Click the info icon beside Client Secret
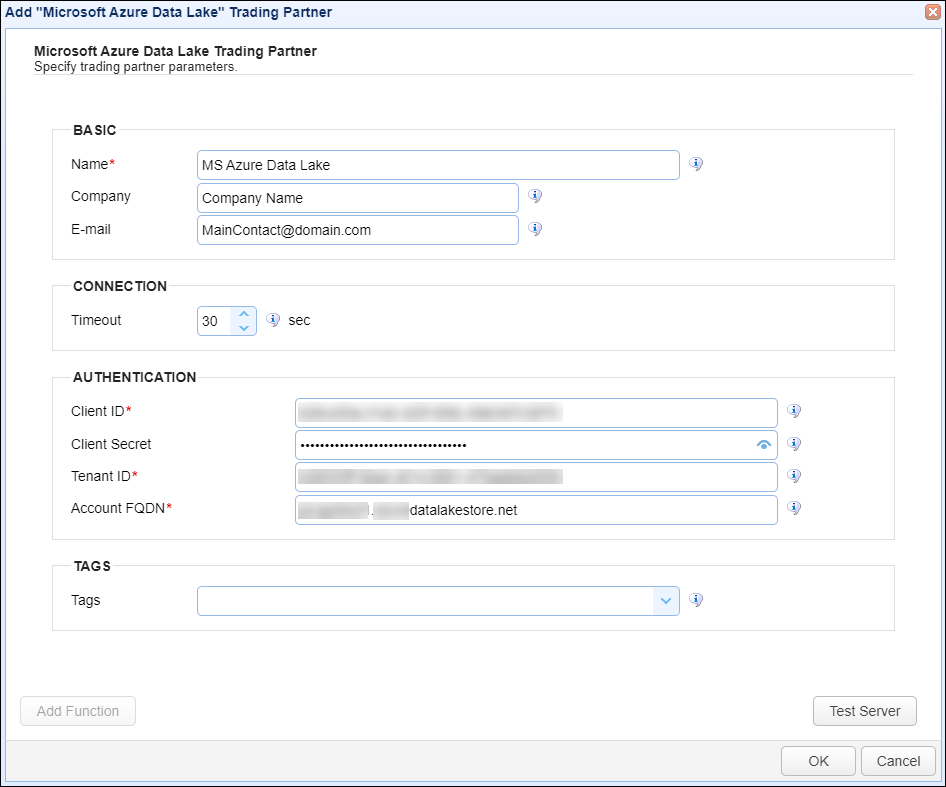946x787 pixels. click(x=794, y=444)
